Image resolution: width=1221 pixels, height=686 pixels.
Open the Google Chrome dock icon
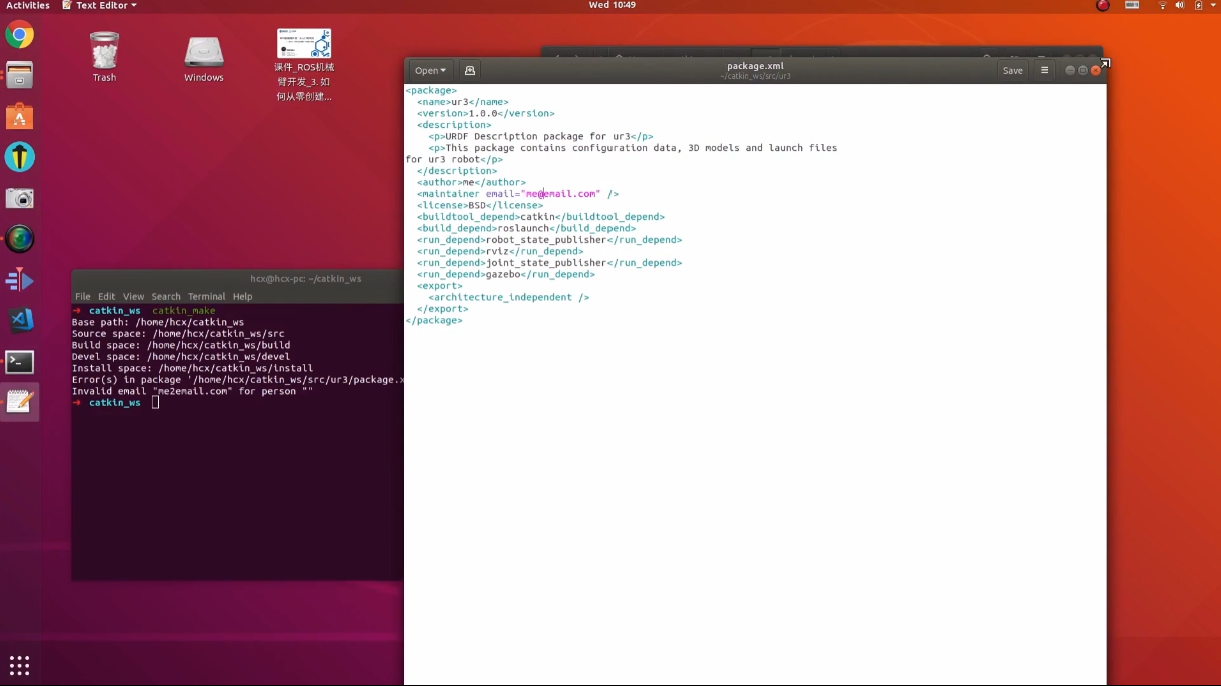[19, 36]
